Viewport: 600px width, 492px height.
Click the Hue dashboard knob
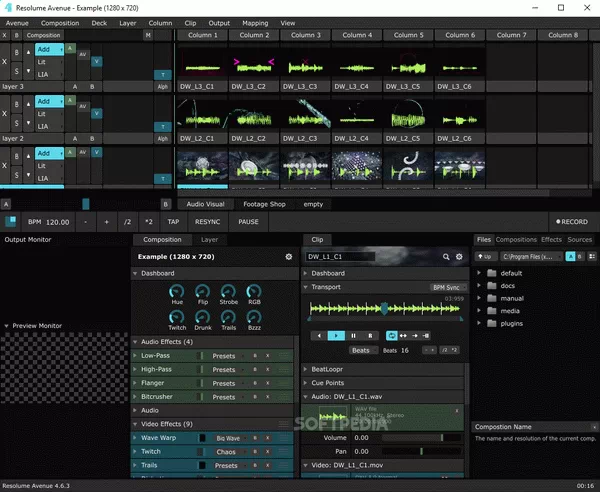click(177, 292)
